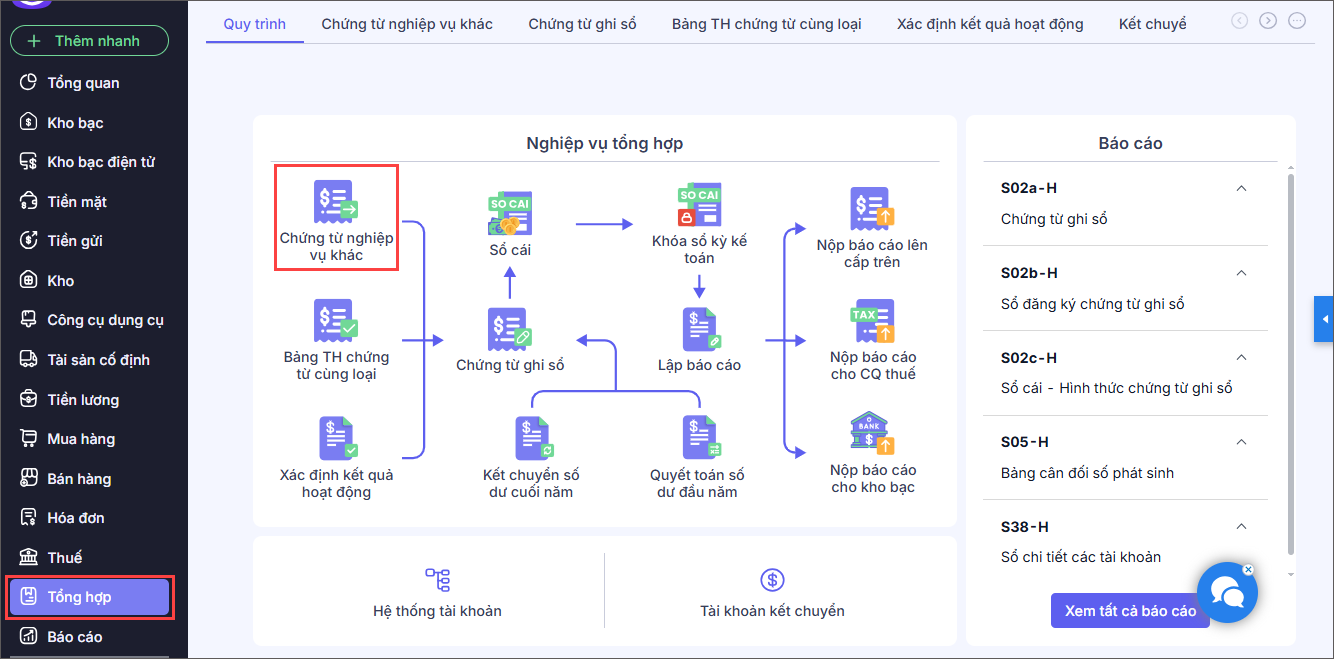1334x659 pixels.
Task: Switch to the Quy trình tab
Action: 255,24
